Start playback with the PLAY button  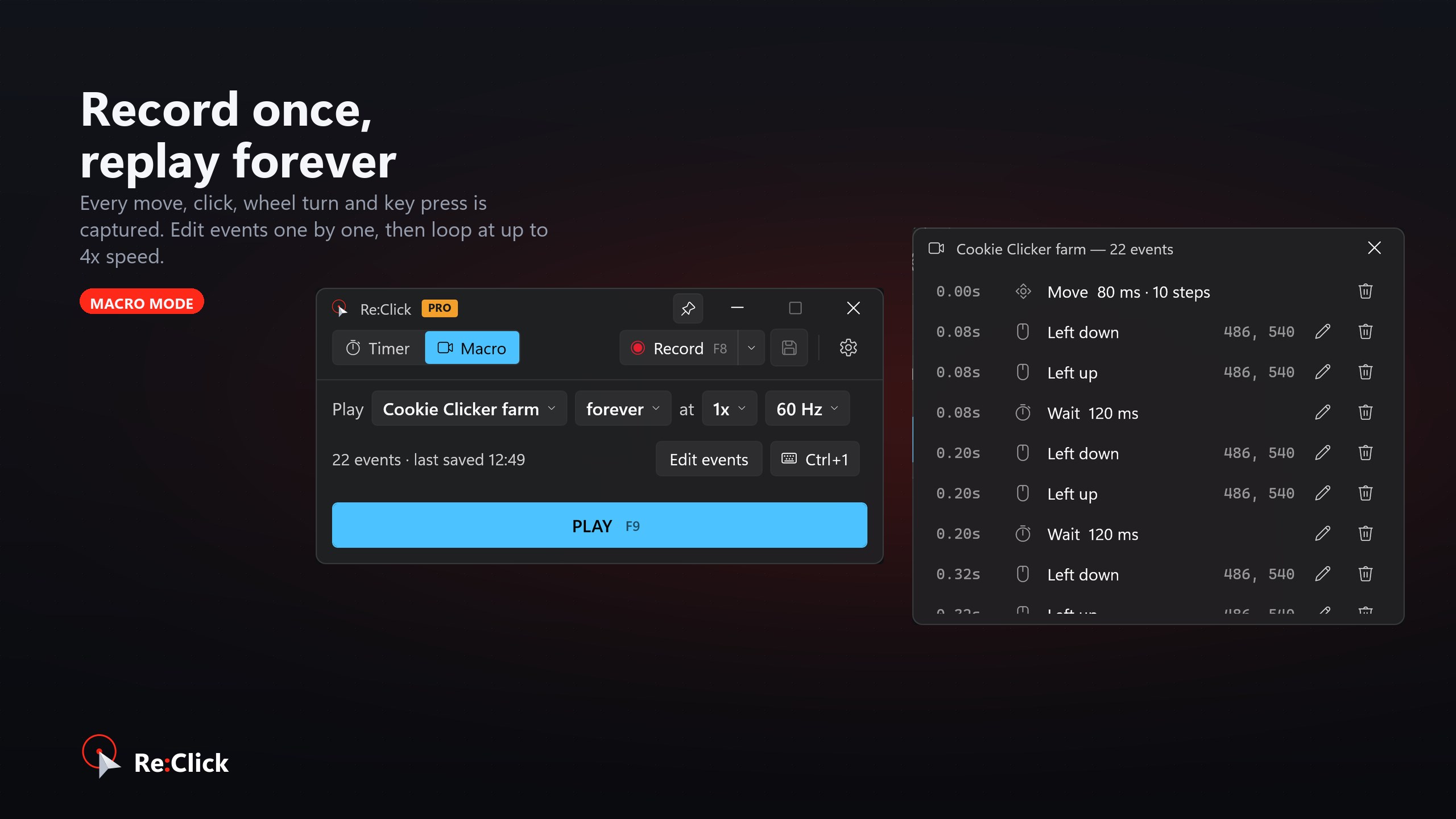pyautogui.click(x=599, y=526)
